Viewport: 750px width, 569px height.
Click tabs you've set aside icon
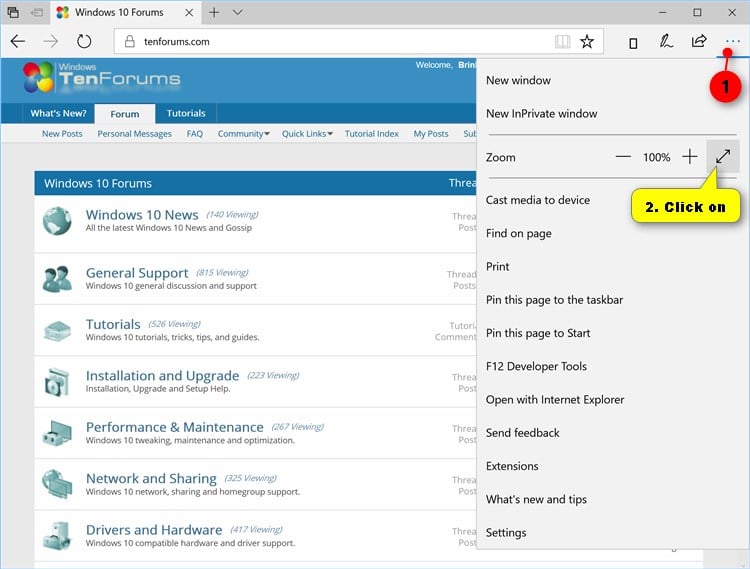click(x=13, y=12)
